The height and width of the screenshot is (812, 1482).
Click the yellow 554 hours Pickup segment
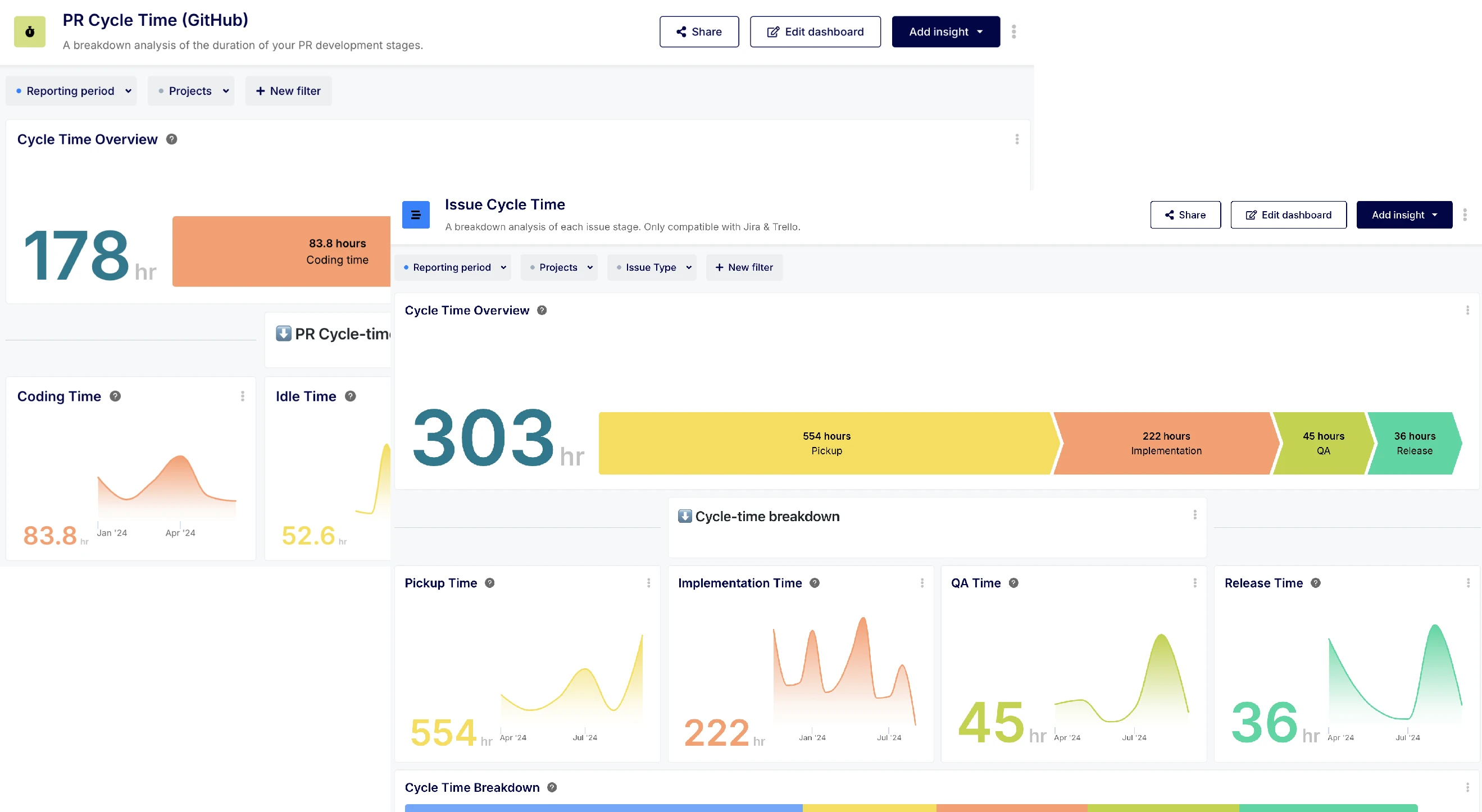[x=827, y=443]
